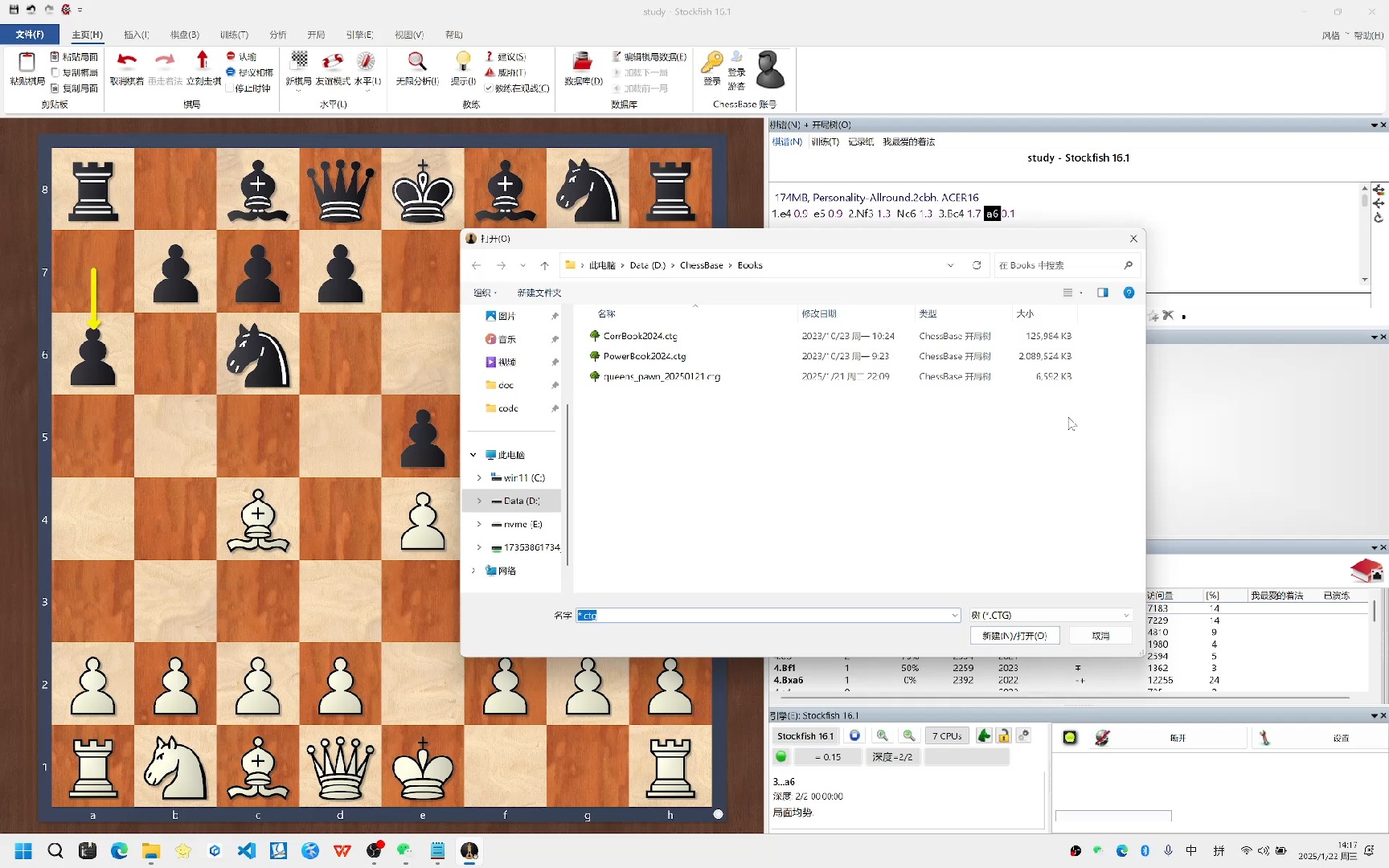Switch to the 训练(T) ribbon tab
The height and width of the screenshot is (868, 1389).
[234, 35]
